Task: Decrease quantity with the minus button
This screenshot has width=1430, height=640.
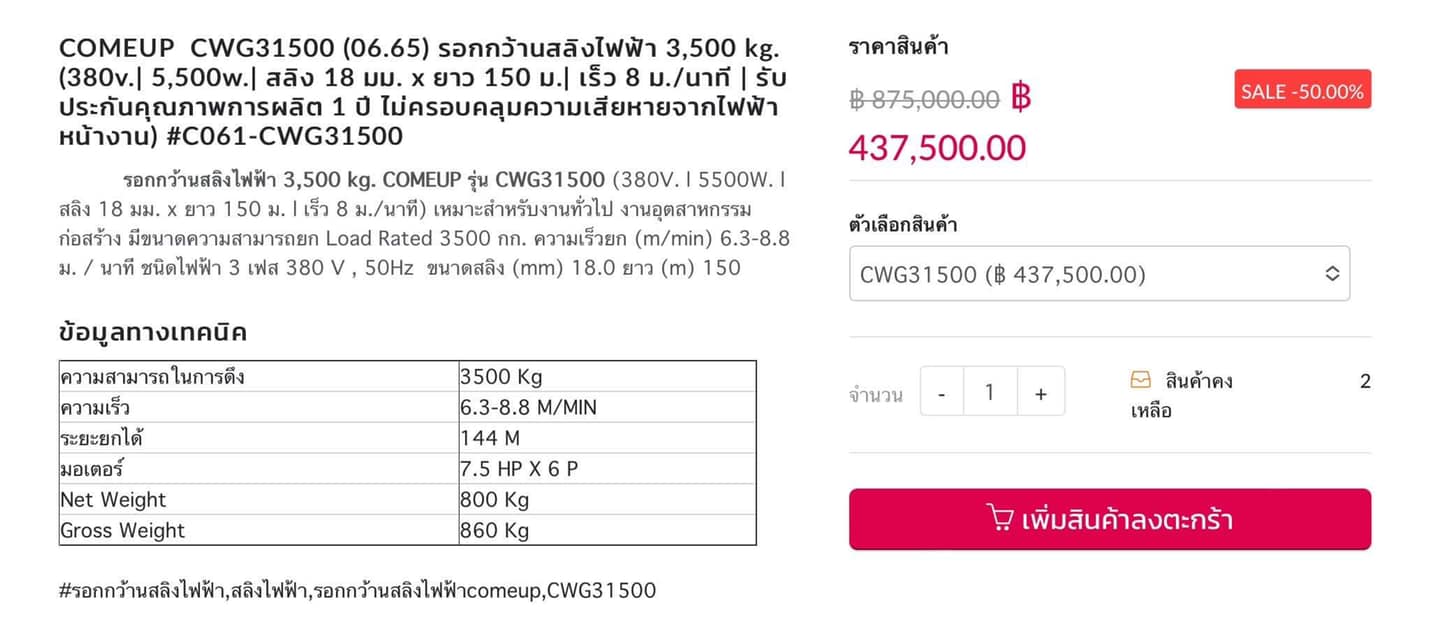Action: click(x=942, y=391)
